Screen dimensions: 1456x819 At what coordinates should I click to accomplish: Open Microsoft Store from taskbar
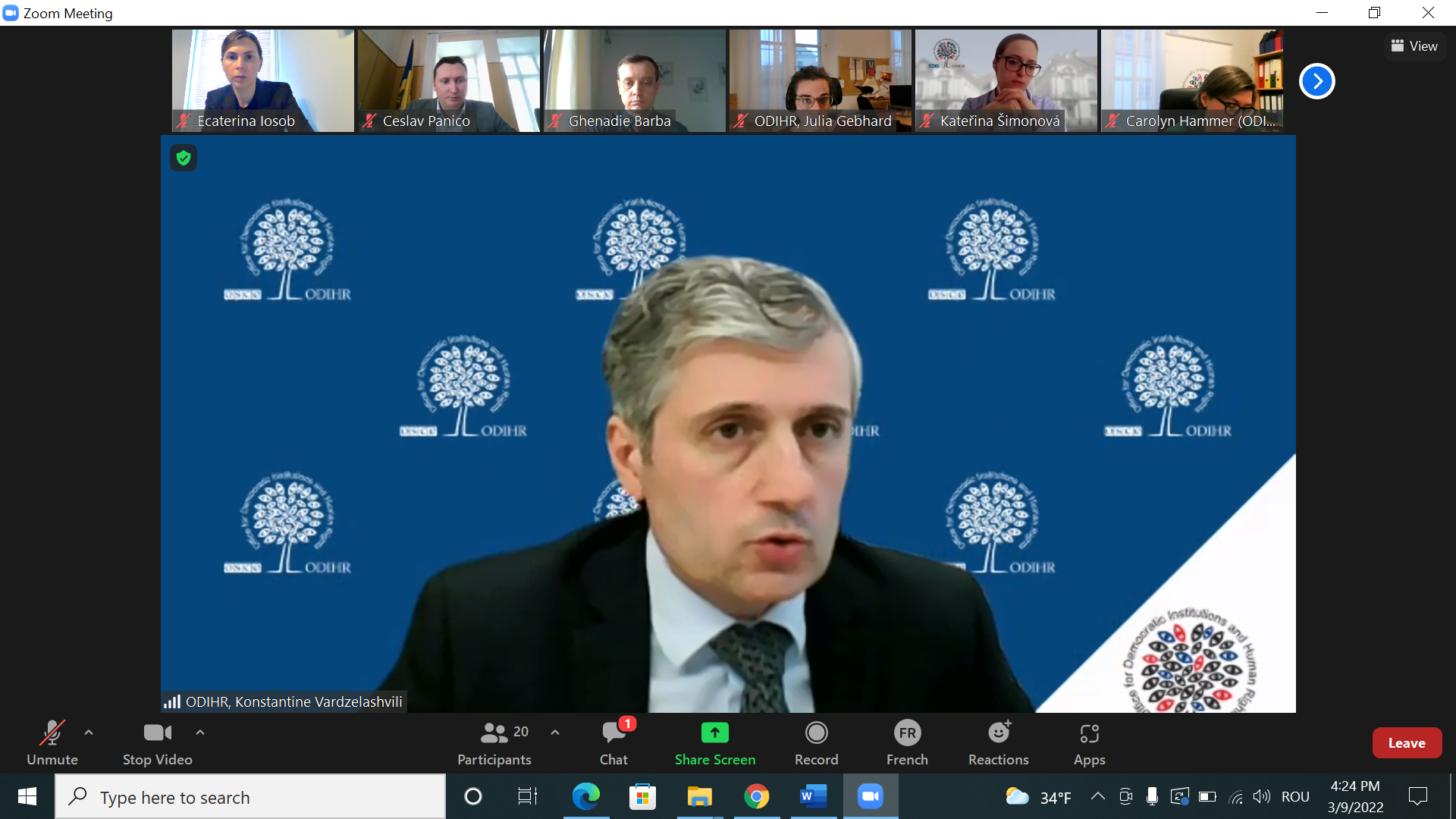click(x=643, y=796)
